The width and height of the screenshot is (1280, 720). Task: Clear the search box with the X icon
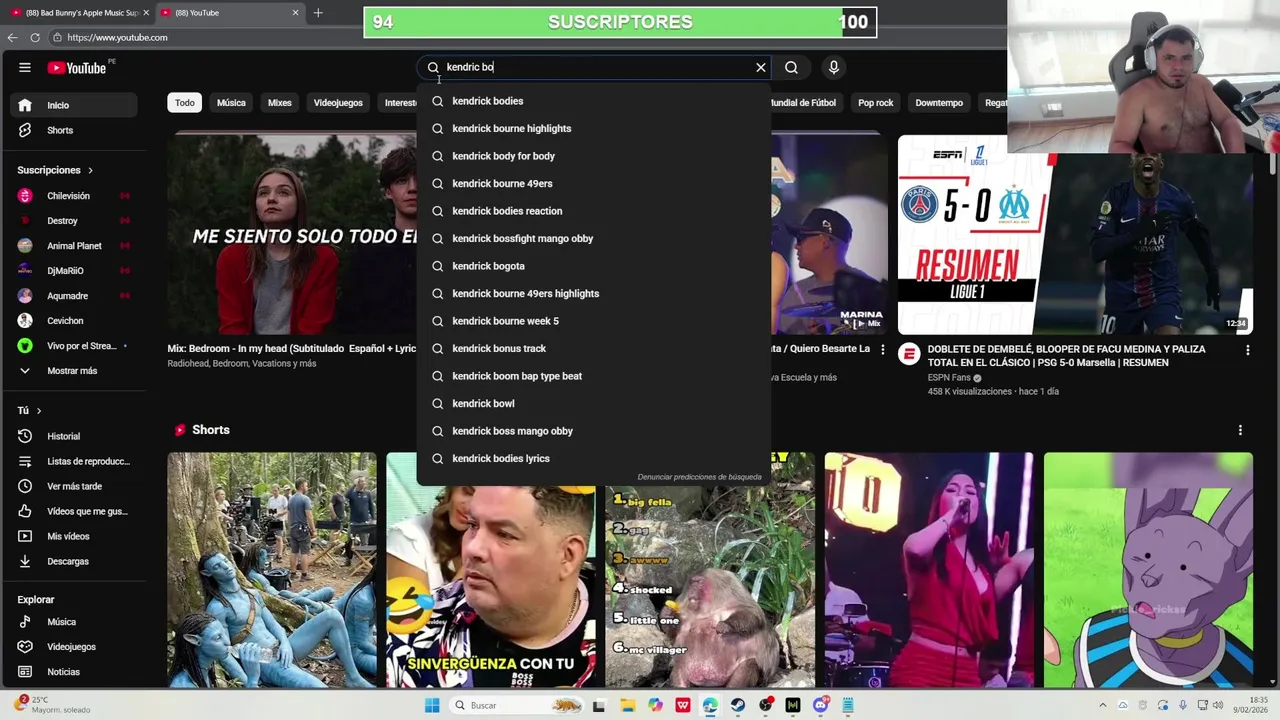[x=761, y=67]
